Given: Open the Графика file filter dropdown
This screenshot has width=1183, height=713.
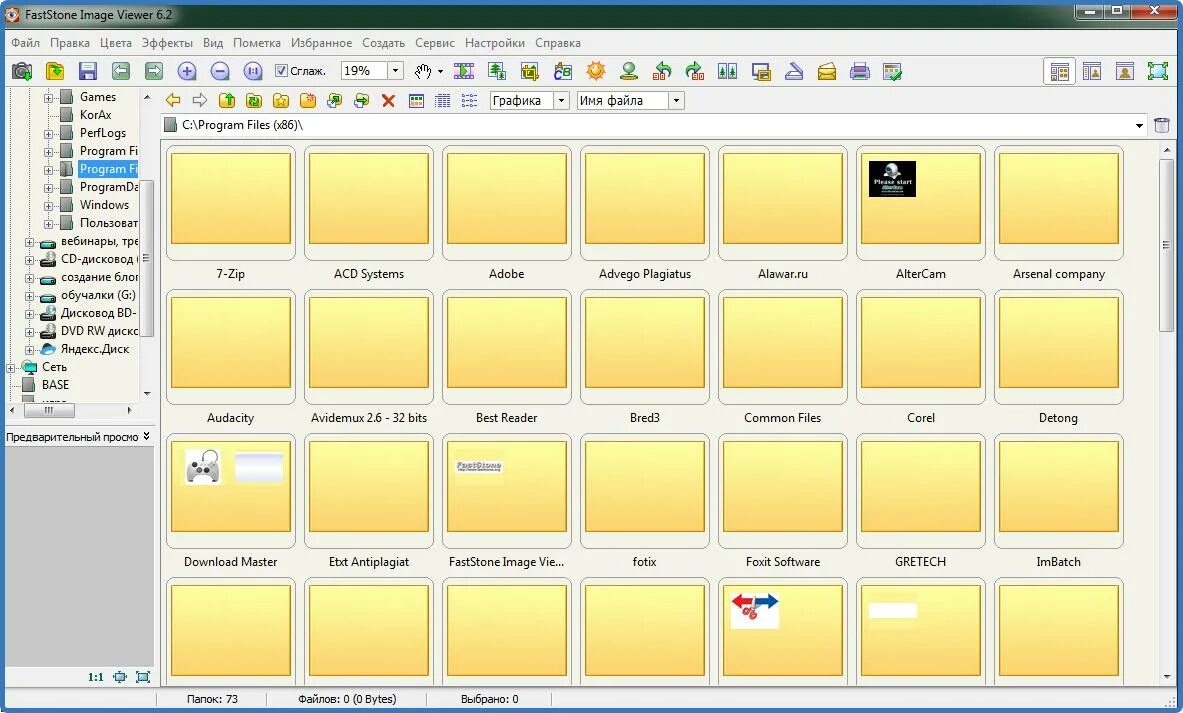Looking at the screenshot, I should [x=561, y=100].
